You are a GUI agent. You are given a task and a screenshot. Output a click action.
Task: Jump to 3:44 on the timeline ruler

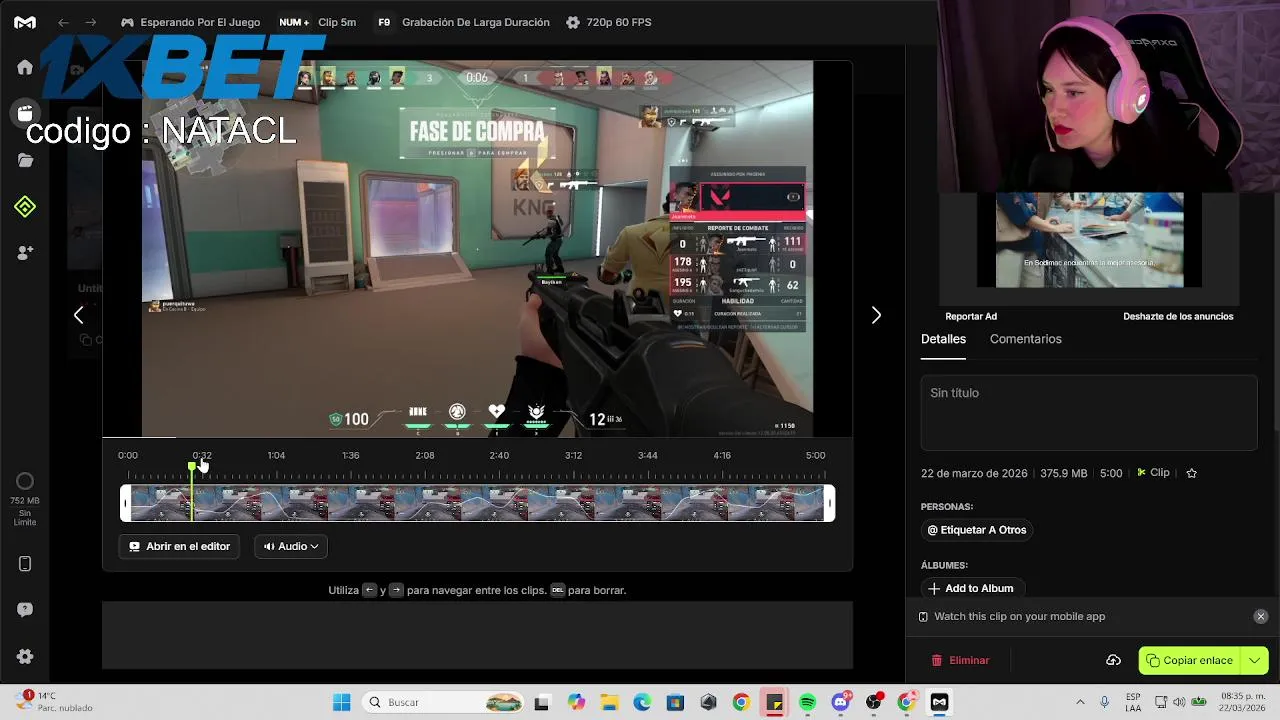coord(648,455)
